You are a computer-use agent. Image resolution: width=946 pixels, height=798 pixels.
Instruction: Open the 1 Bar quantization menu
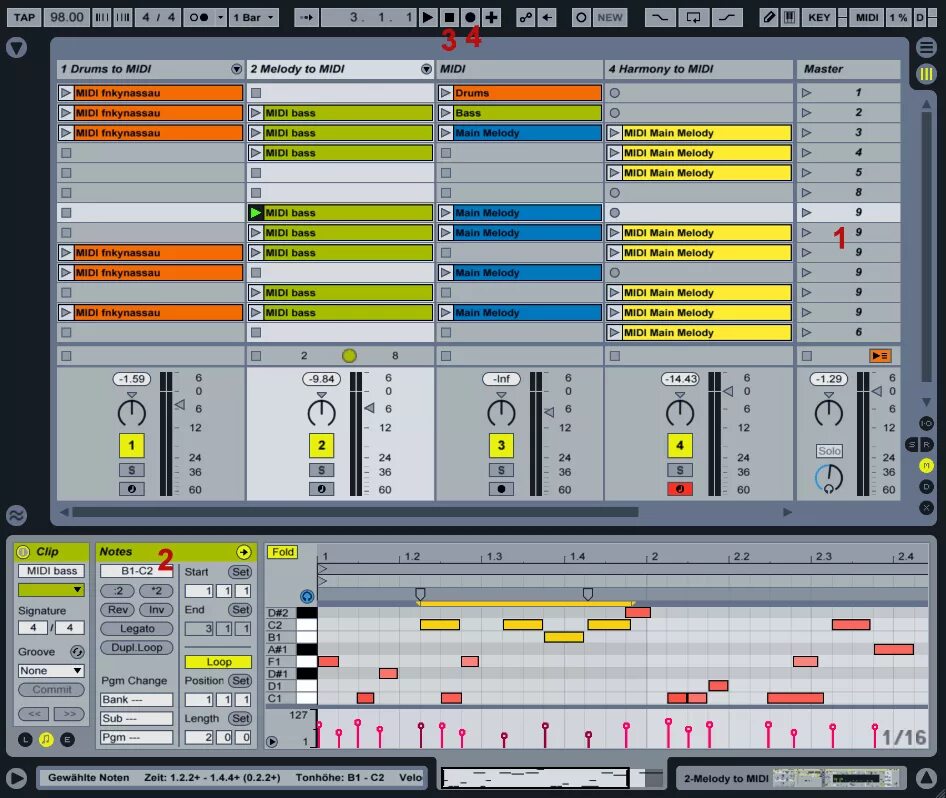(253, 17)
